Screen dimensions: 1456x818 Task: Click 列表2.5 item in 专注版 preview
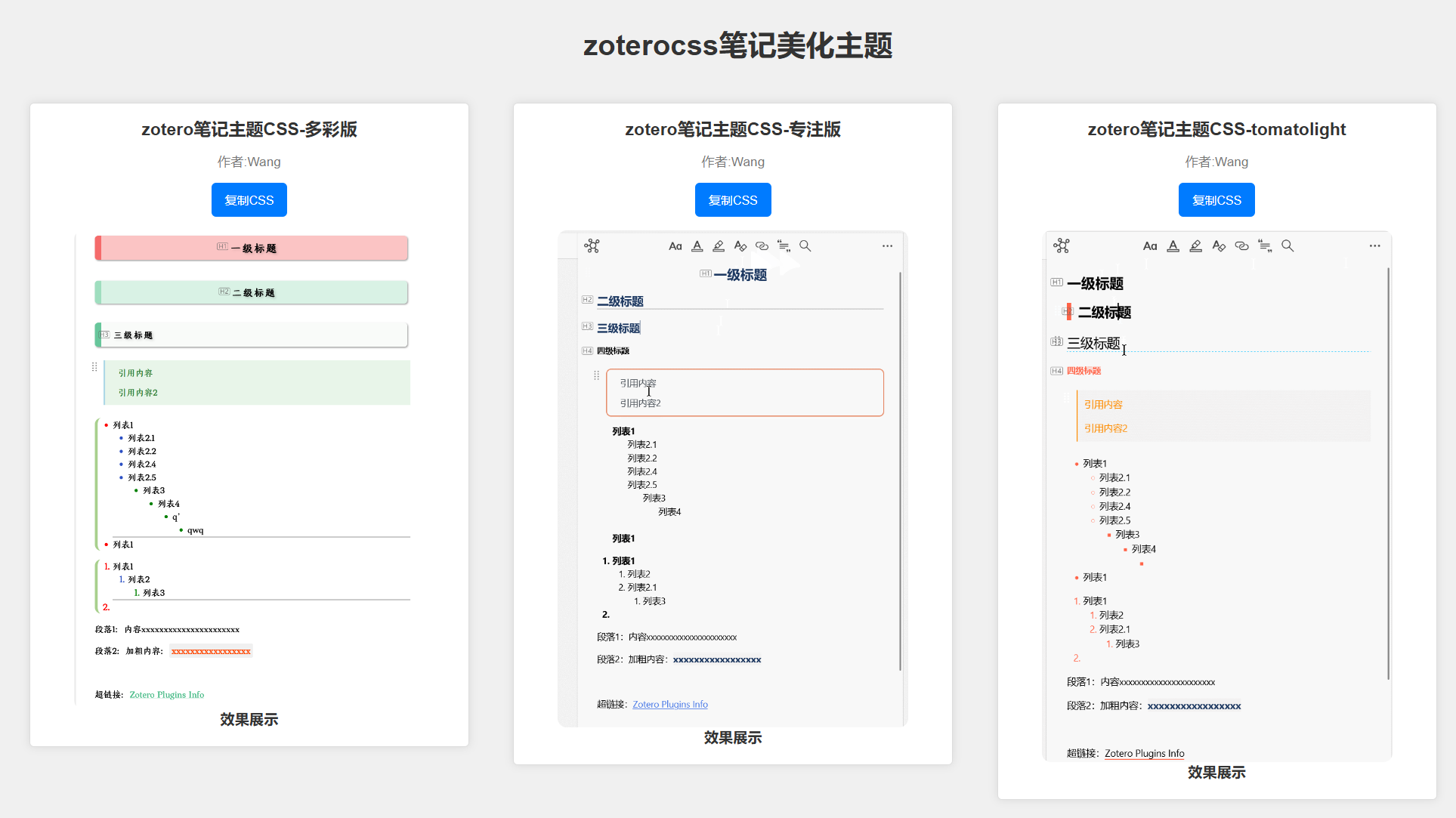642,485
